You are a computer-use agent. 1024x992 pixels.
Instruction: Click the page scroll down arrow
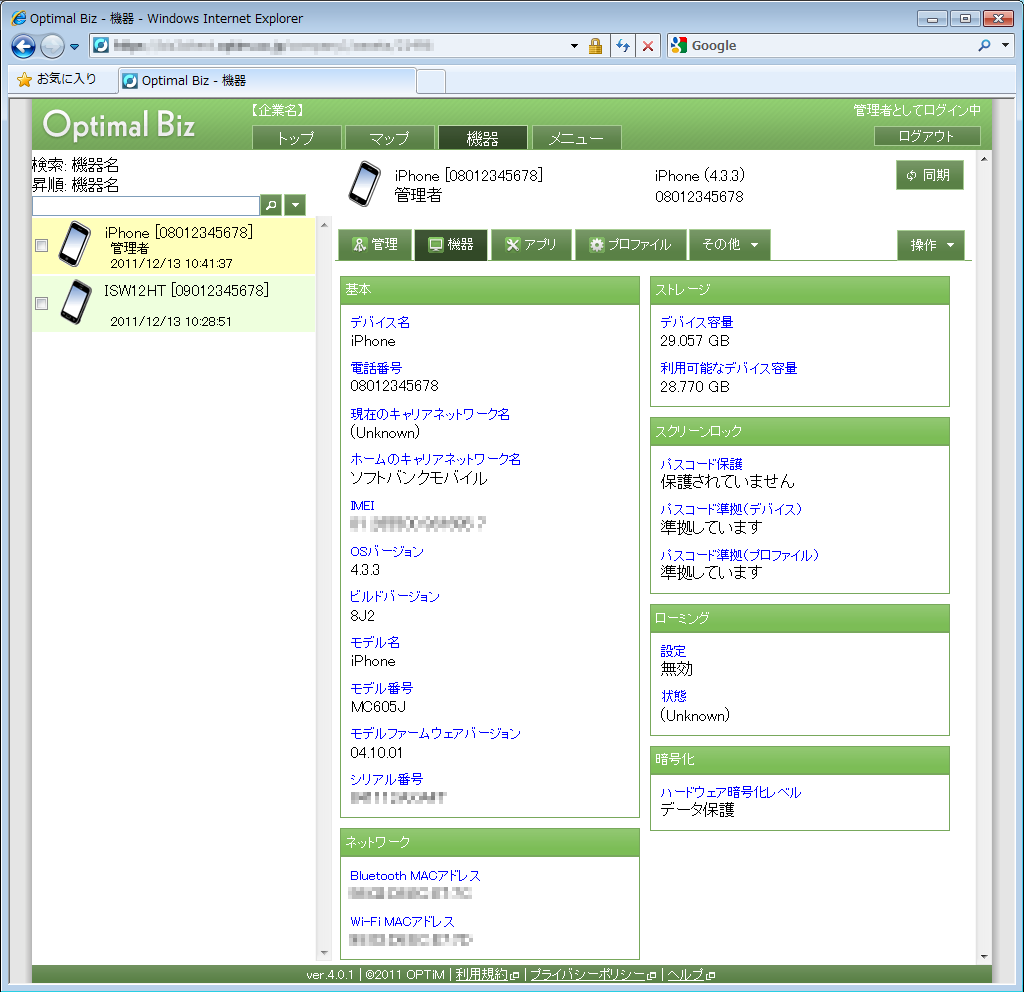tap(984, 957)
